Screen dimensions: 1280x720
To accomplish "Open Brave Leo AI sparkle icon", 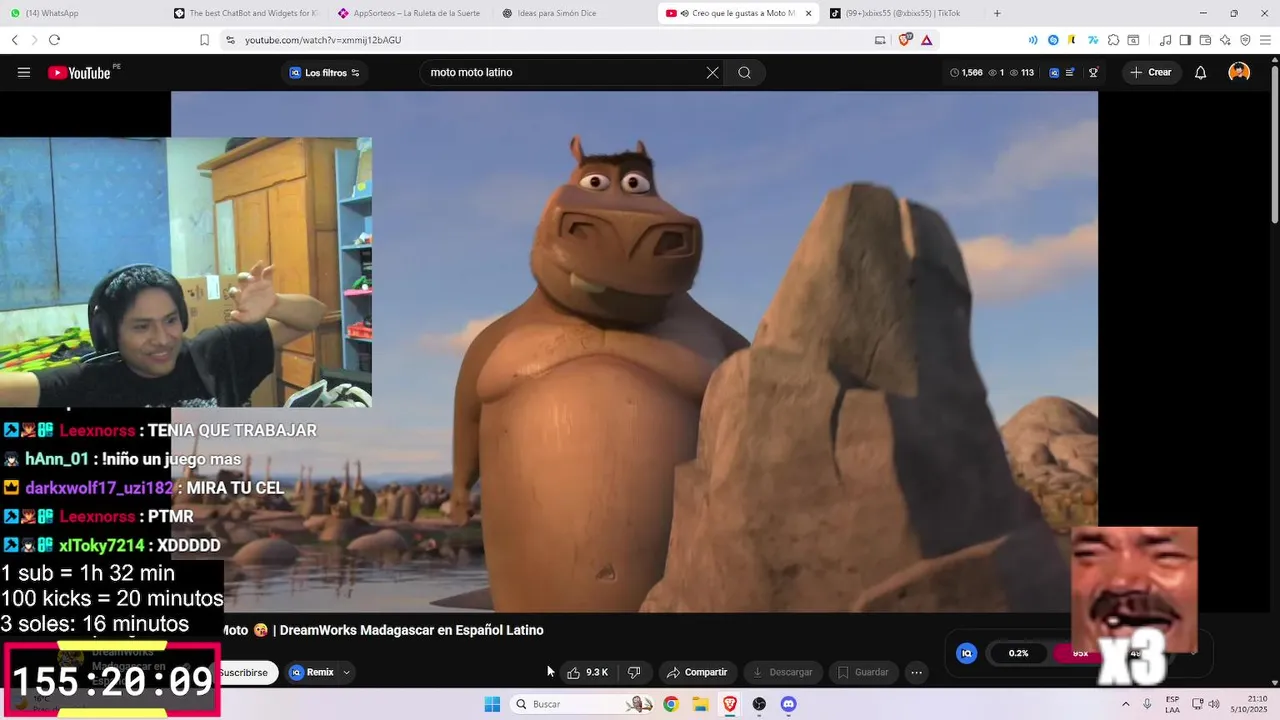I will click(x=1225, y=40).
